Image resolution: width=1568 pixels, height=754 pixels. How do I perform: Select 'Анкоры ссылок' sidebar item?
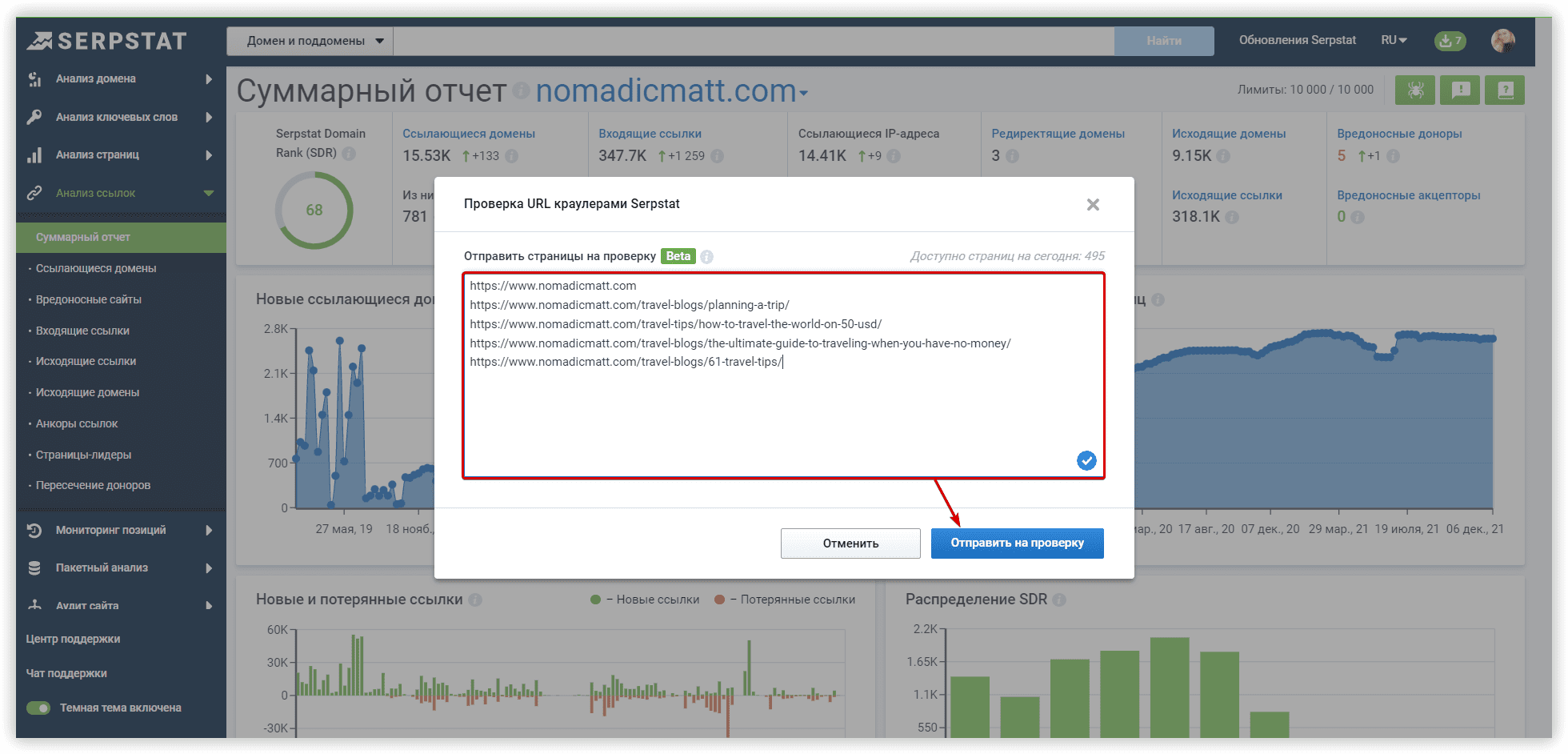77,423
